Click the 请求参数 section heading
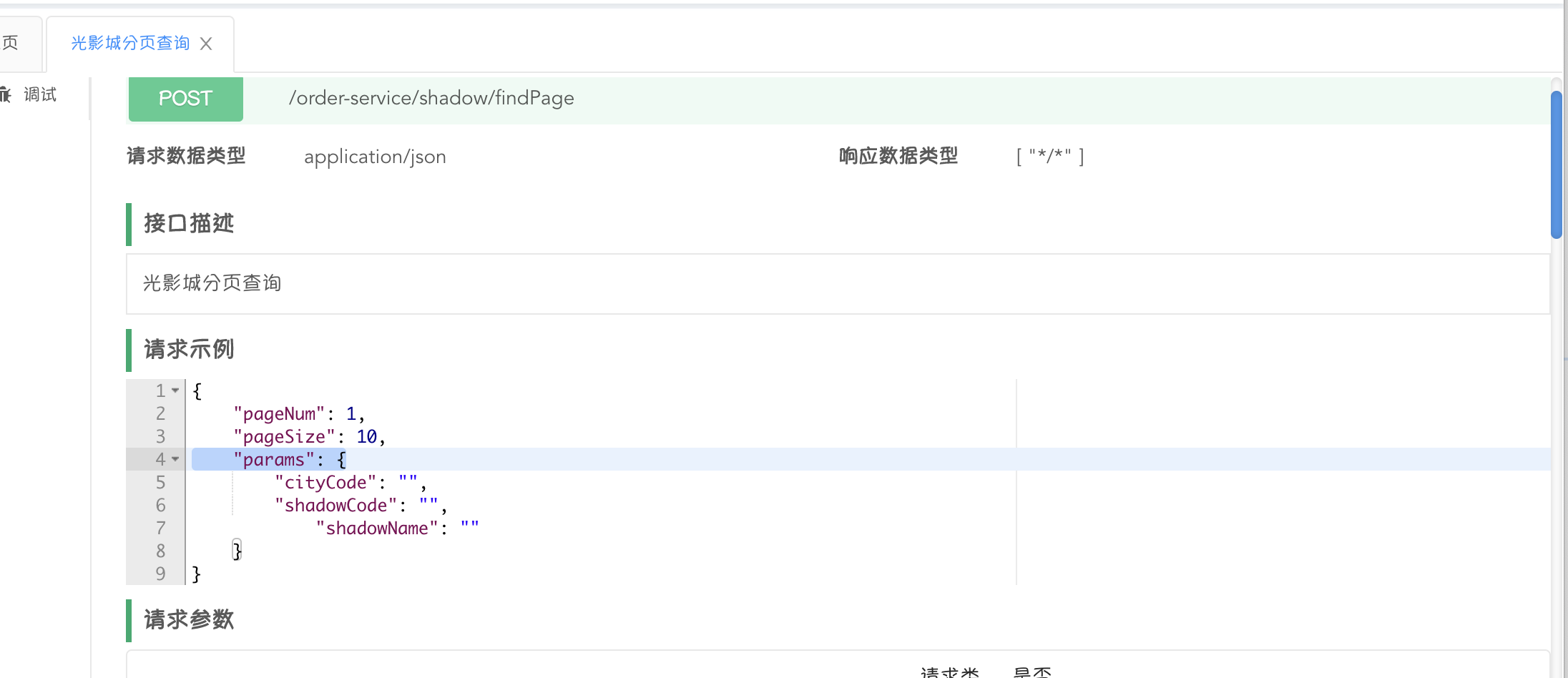Screen dimensions: 1568x678 [189, 619]
